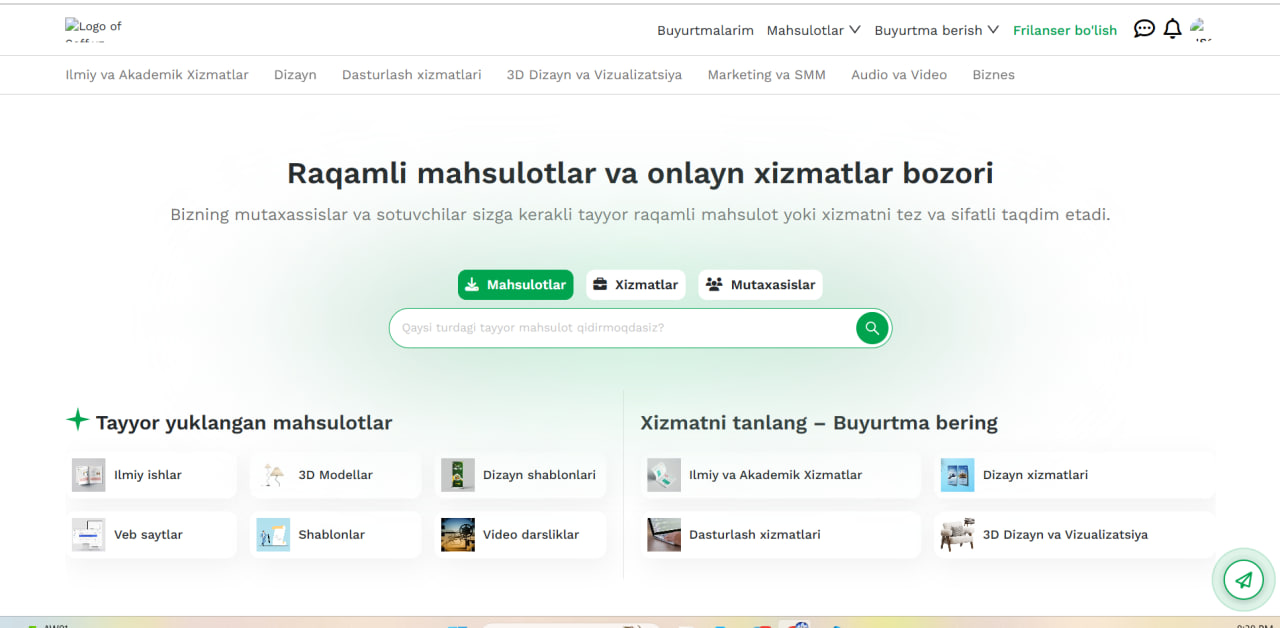Click the Frilanser bo'lish link
The width and height of the screenshot is (1280, 628).
pos(1064,30)
